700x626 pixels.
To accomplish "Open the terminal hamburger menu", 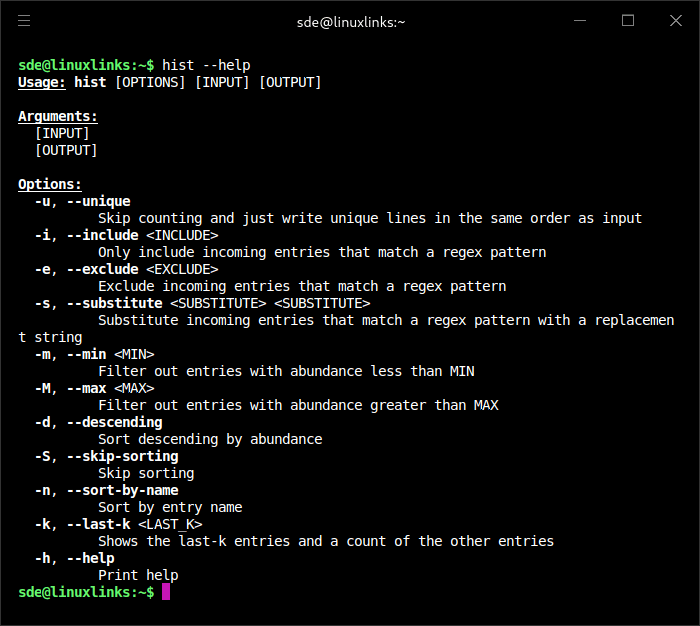I will (24, 20).
